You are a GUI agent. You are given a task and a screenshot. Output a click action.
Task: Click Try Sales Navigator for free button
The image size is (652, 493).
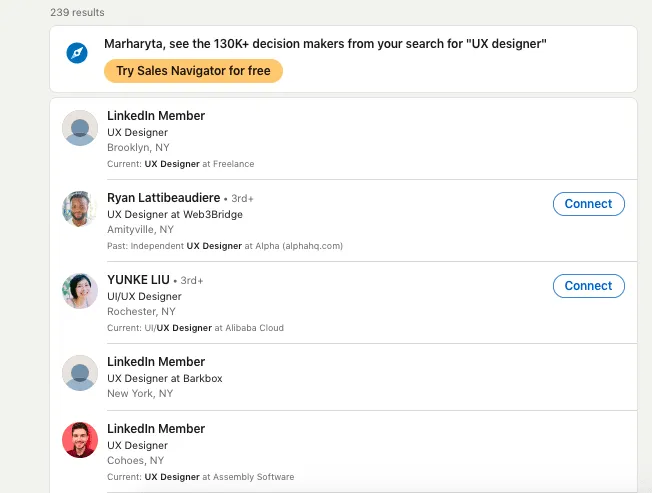tap(193, 71)
